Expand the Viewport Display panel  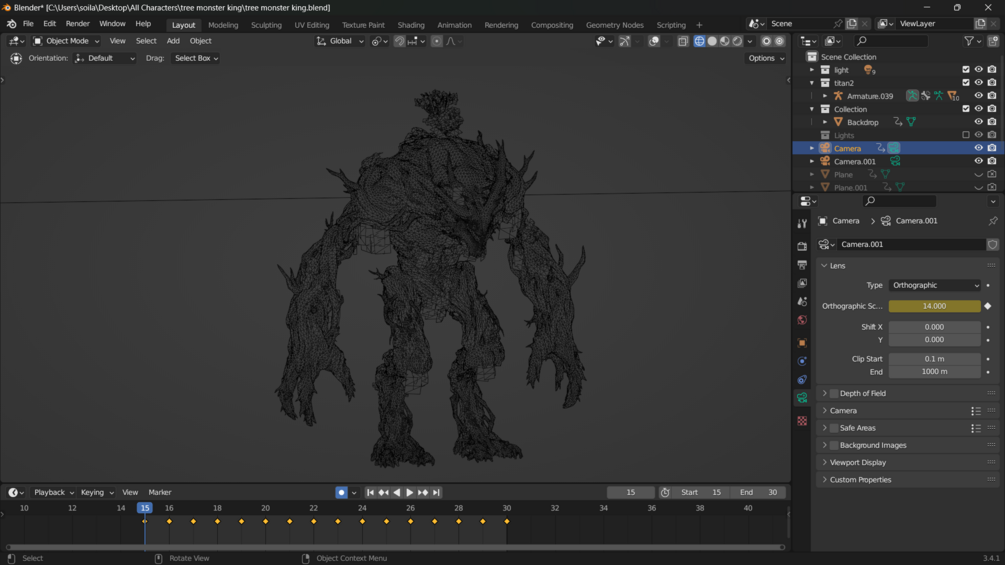858,462
